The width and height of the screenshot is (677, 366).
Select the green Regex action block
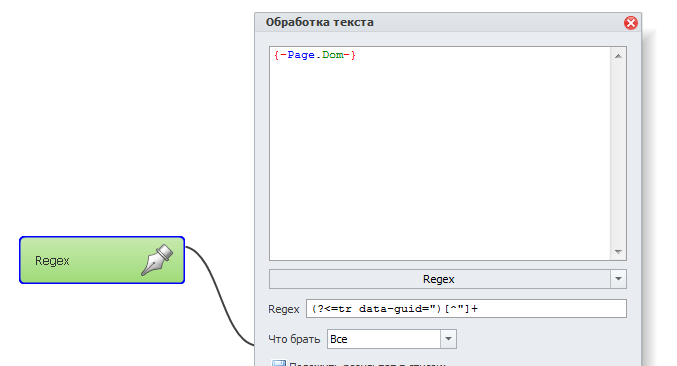pyautogui.click(x=102, y=260)
